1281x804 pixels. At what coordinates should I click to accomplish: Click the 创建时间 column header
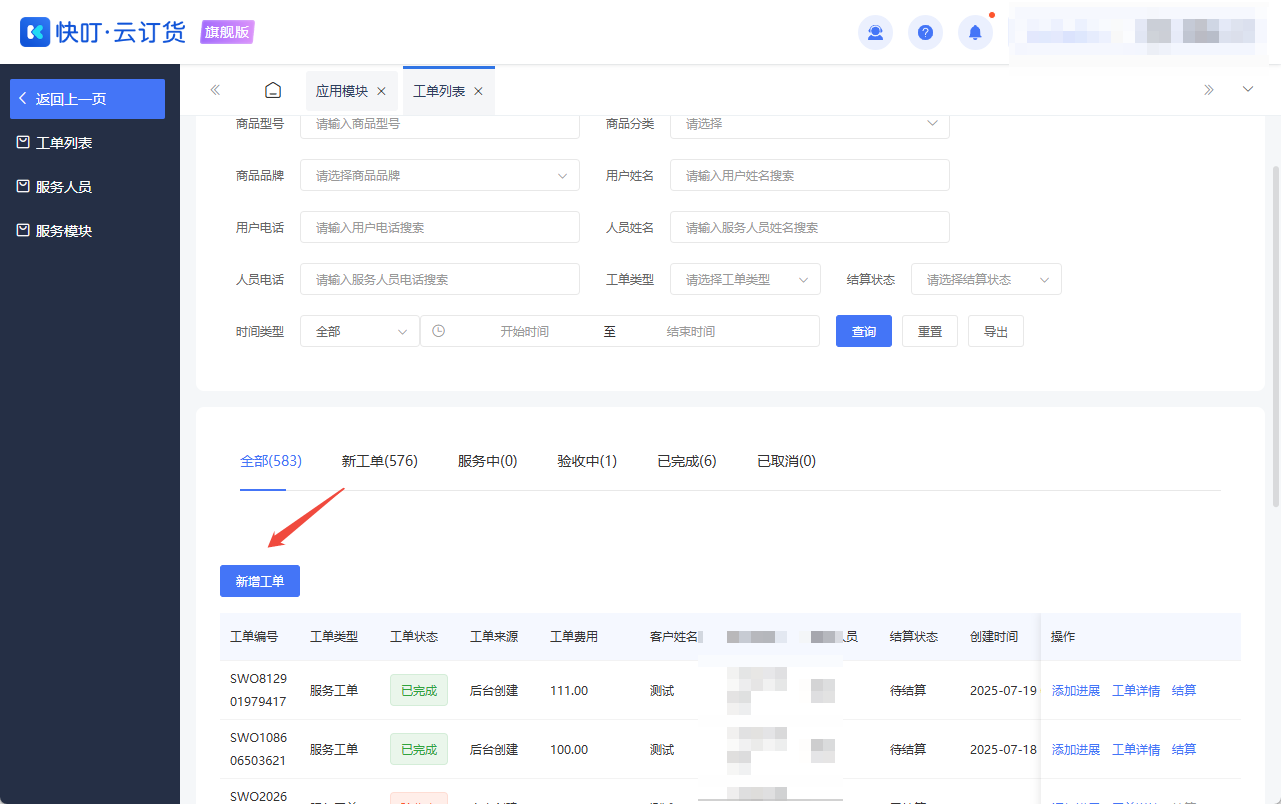(994, 636)
